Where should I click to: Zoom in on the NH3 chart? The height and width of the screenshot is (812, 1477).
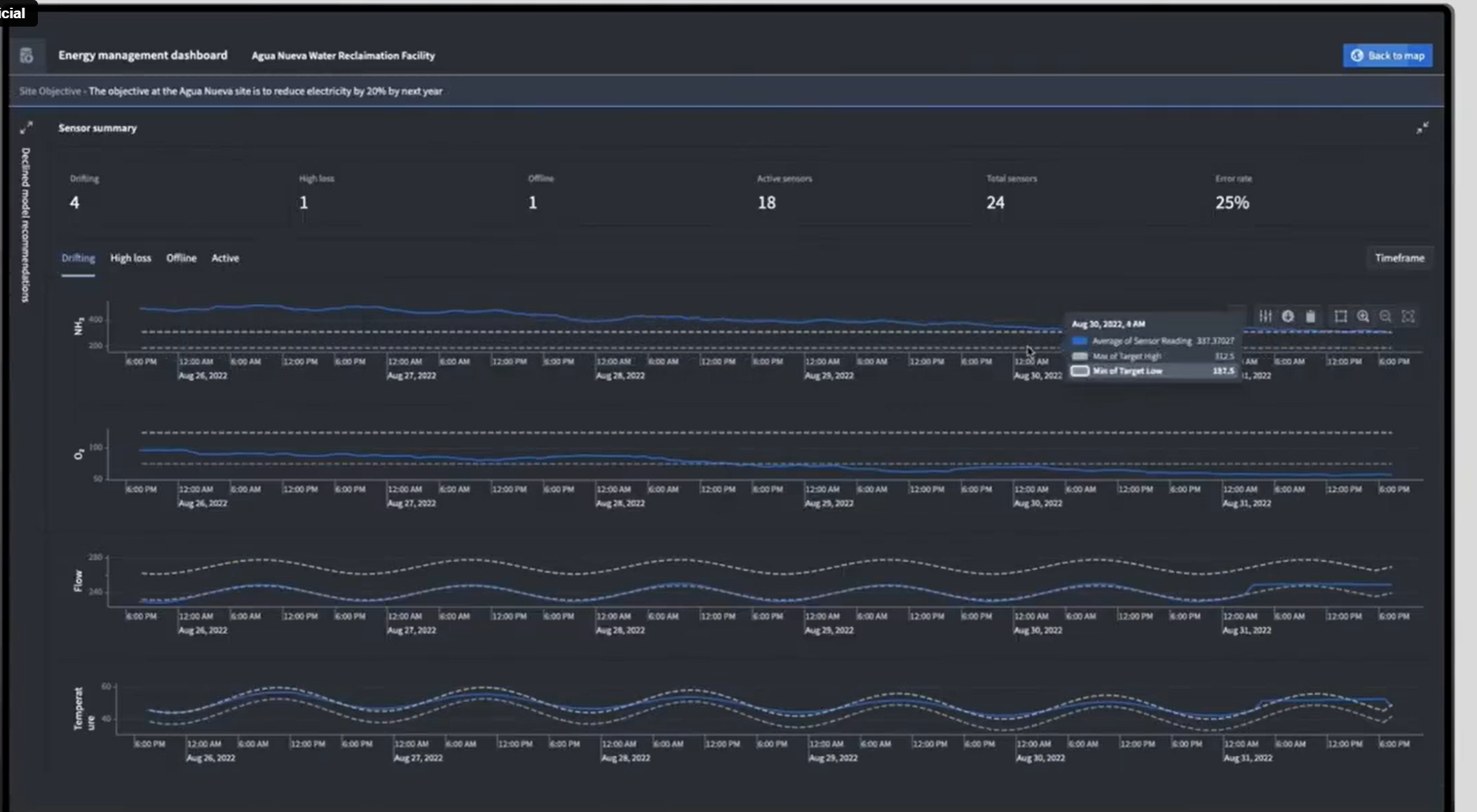[x=1363, y=317]
